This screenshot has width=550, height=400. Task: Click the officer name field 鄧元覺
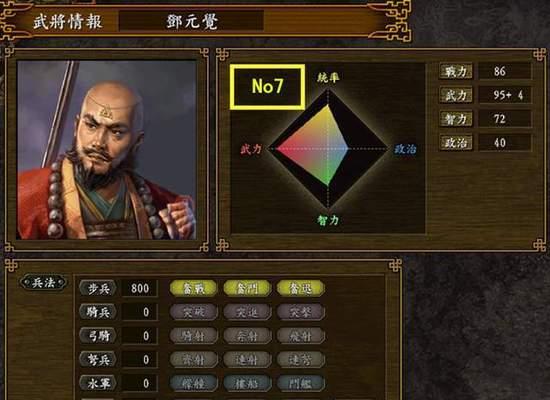click(x=192, y=21)
